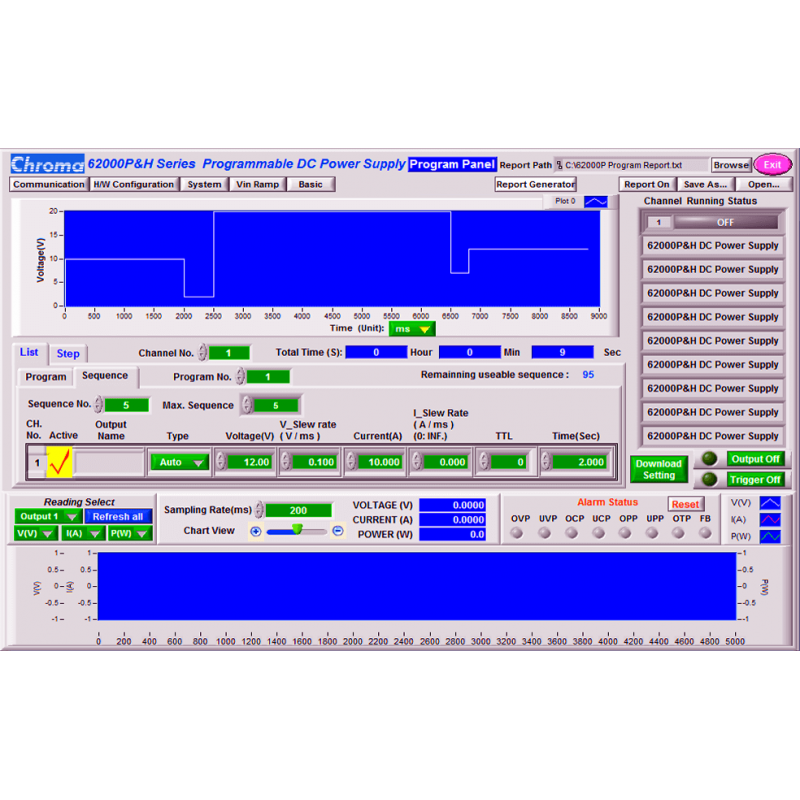Adjust the Sequence No. stepper arrows
Viewport: 800px width, 800px height.
(x=98, y=405)
